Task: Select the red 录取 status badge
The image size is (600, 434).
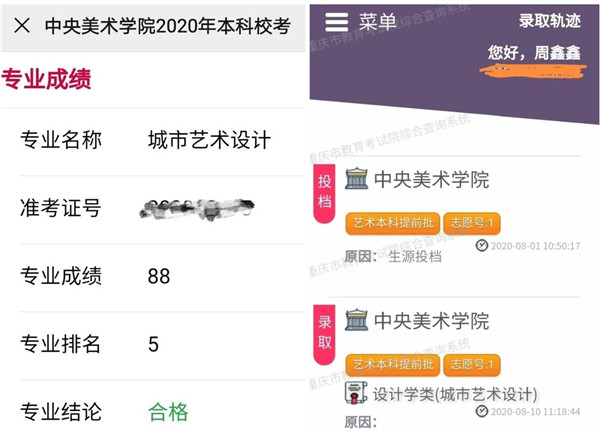Action: click(x=324, y=333)
